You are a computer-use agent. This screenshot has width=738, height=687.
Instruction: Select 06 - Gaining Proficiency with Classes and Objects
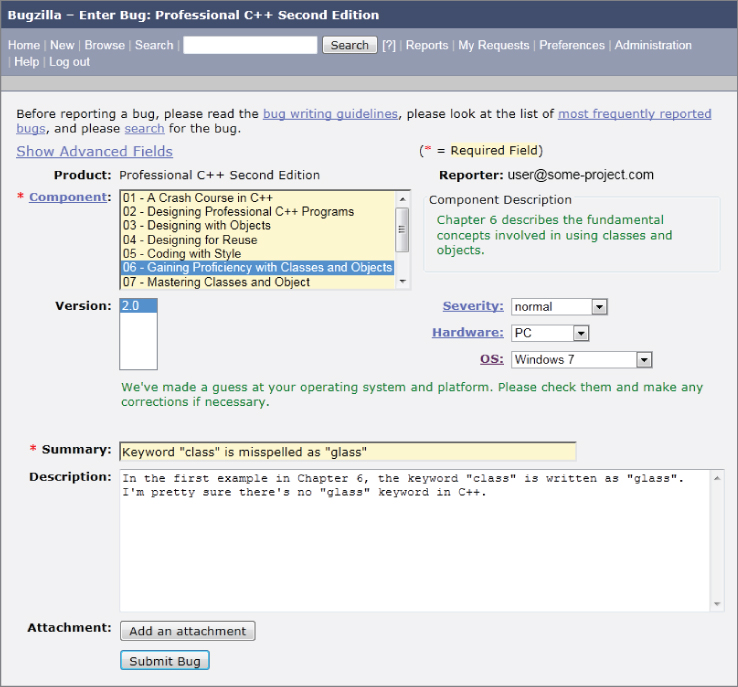pos(257,267)
